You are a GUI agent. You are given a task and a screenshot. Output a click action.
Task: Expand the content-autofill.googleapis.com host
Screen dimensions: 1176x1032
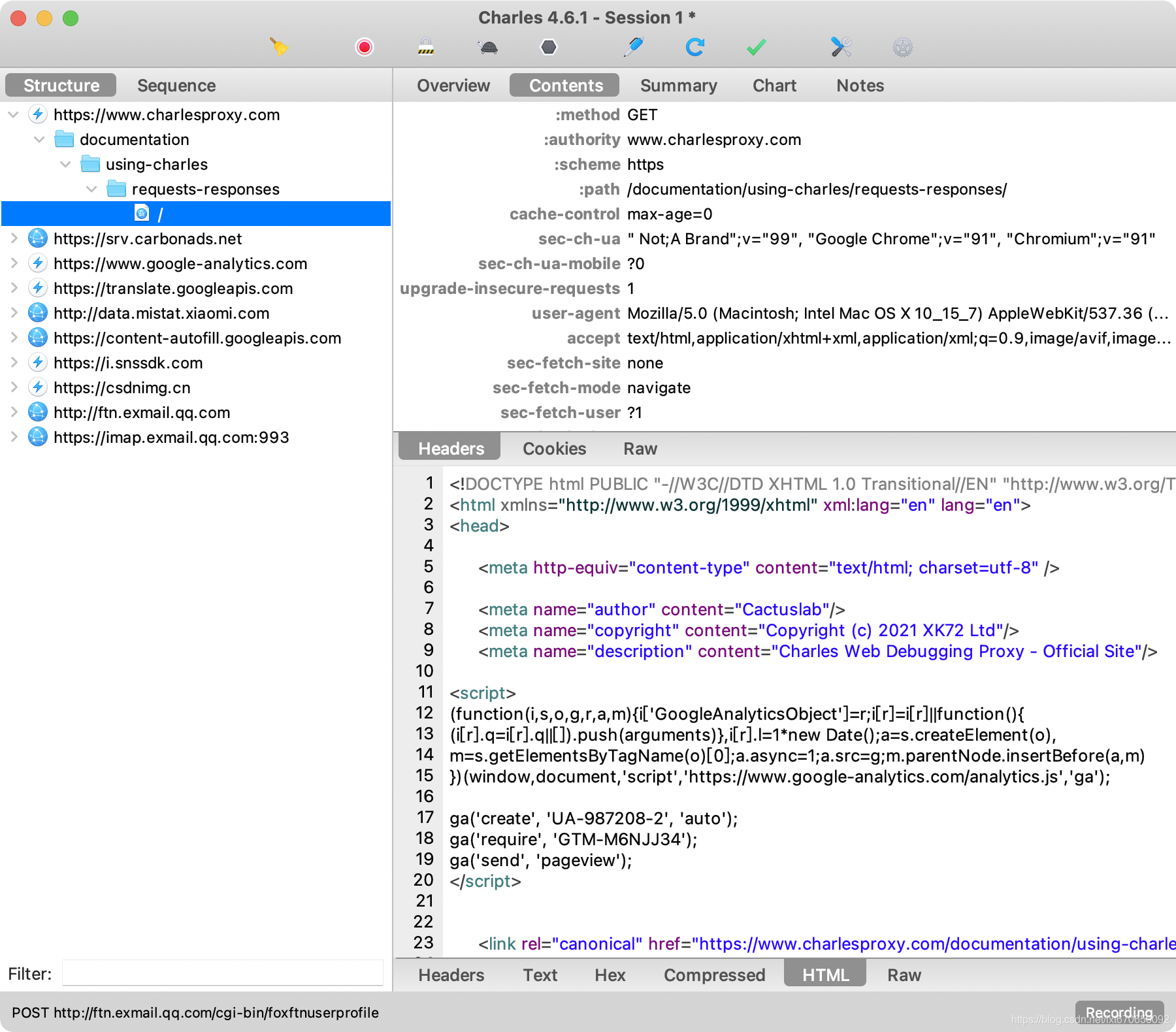point(14,338)
